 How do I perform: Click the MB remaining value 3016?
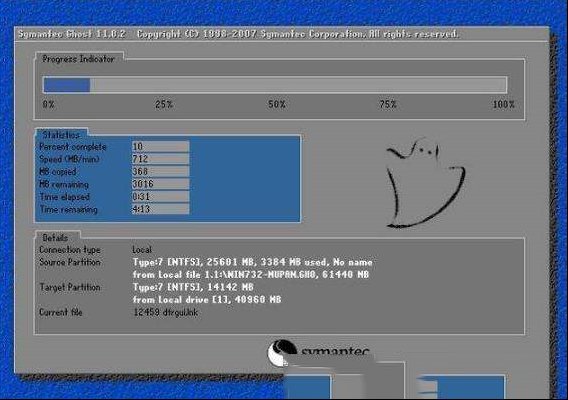click(x=160, y=184)
